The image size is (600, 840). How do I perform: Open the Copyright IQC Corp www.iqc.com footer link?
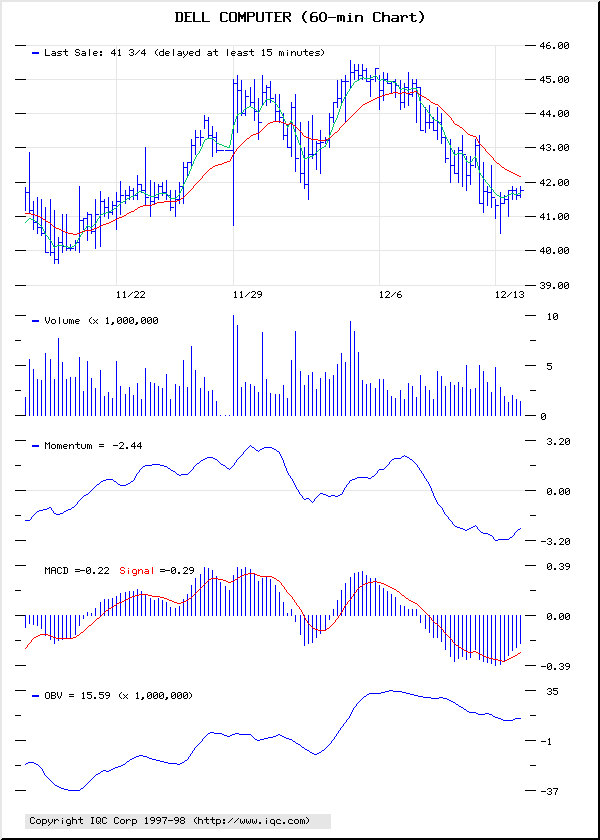(169, 821)
